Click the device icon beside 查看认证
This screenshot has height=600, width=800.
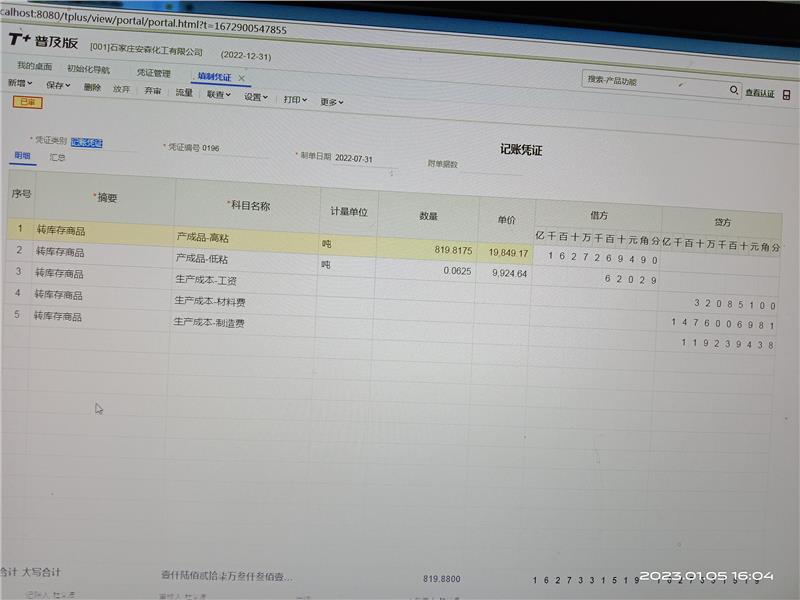click(x=788, y=92)
